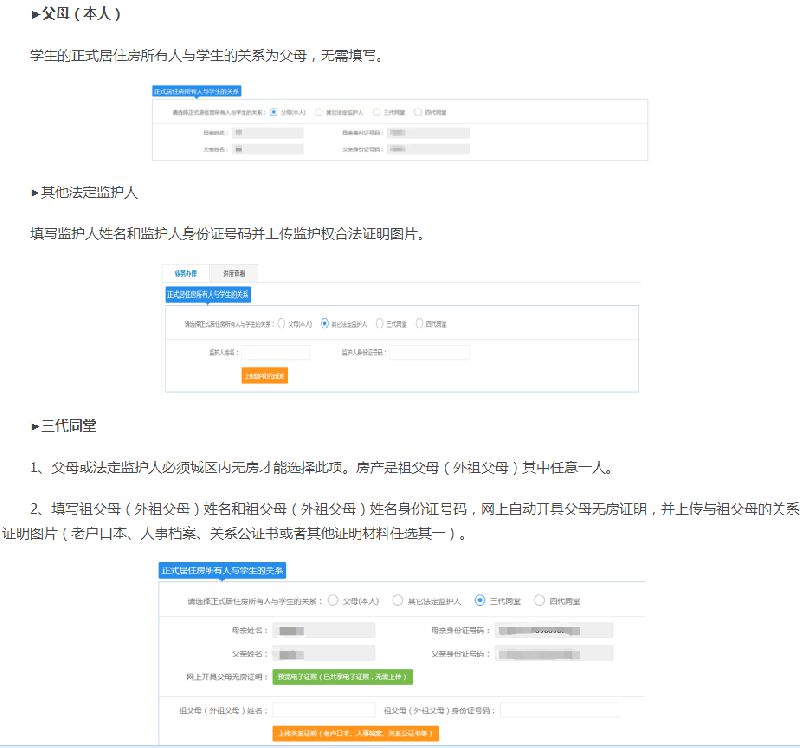The image size is (800, 748).
Task: Focus the 监护人身份证号码 input field
Action: coord(429,352)
